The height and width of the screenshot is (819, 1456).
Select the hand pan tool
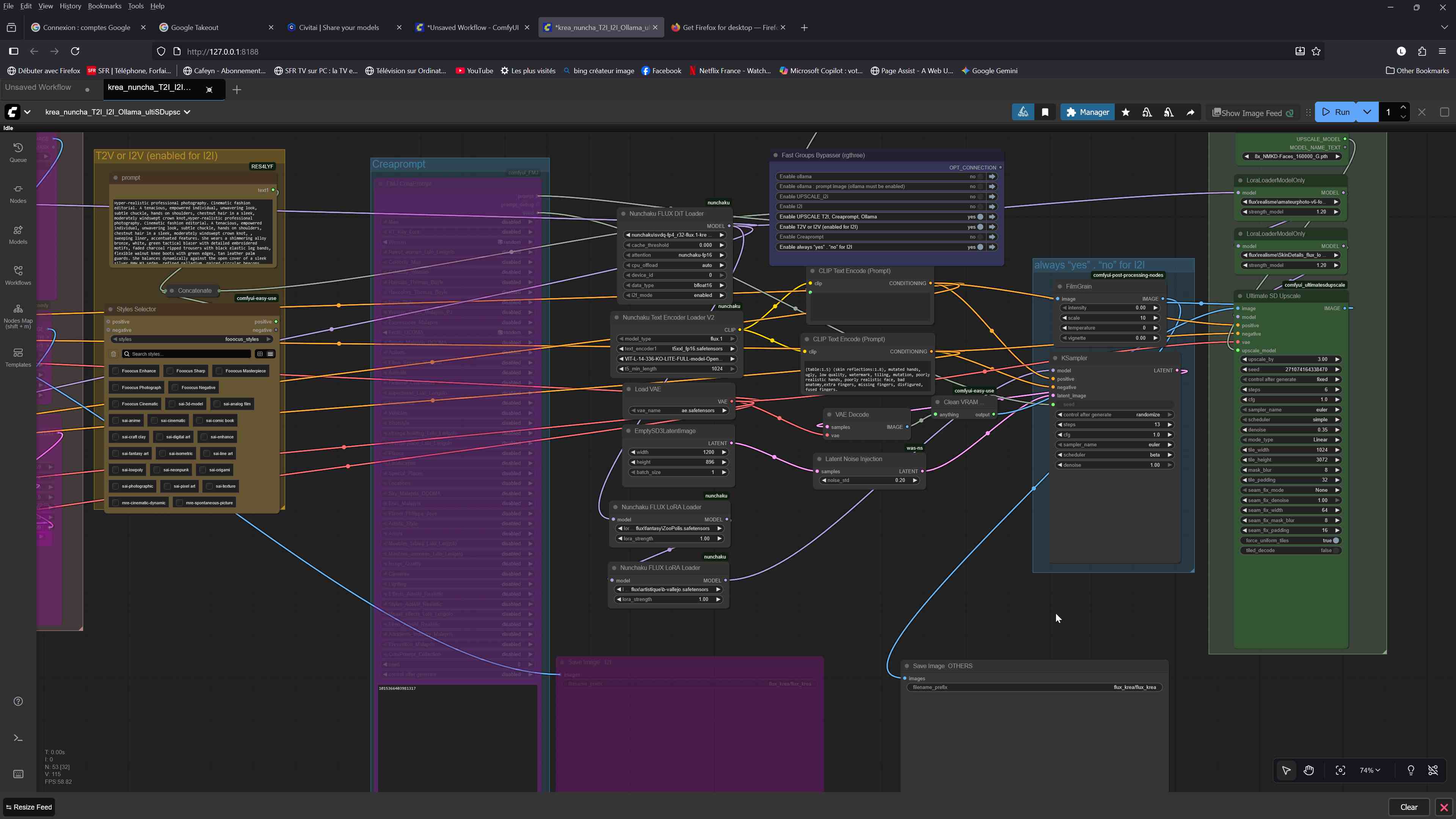pos(1309,770)
